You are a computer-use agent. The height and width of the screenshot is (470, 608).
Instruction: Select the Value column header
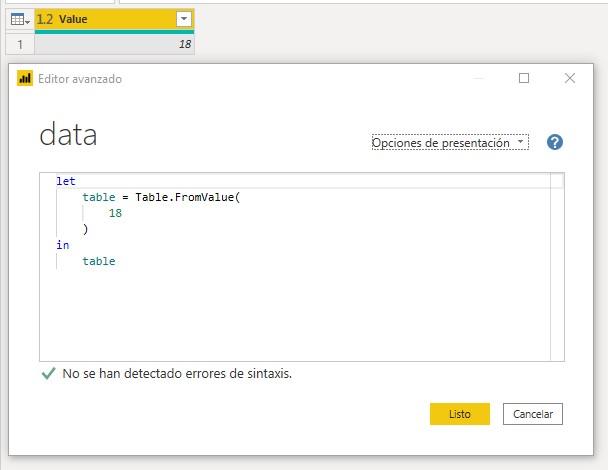click(110, 19)
